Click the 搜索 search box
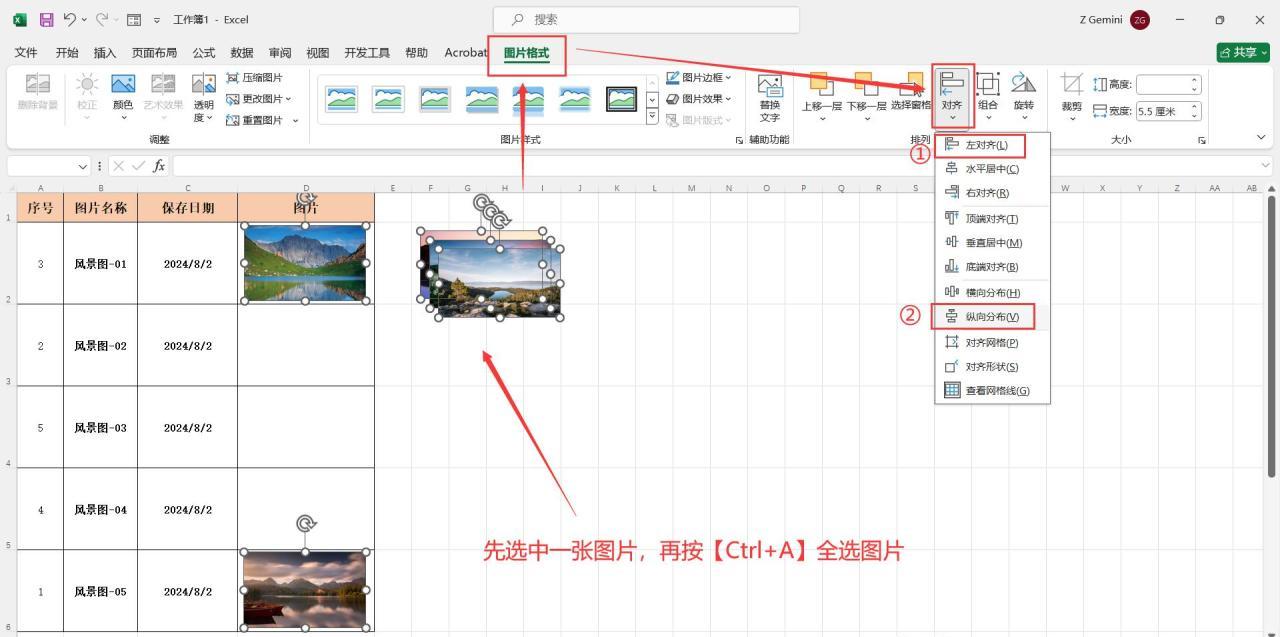Viewport: 1280px width, 637px height. [646, 20]
